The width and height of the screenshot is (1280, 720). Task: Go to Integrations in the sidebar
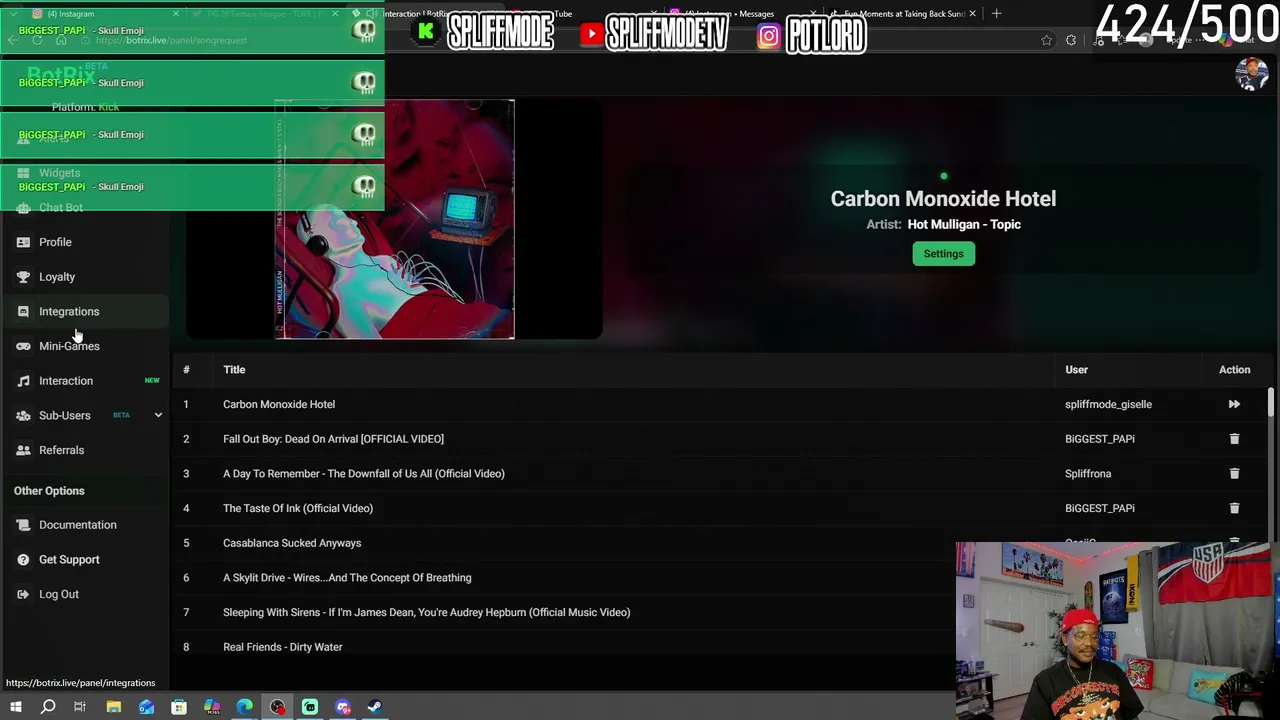[69, 311]
